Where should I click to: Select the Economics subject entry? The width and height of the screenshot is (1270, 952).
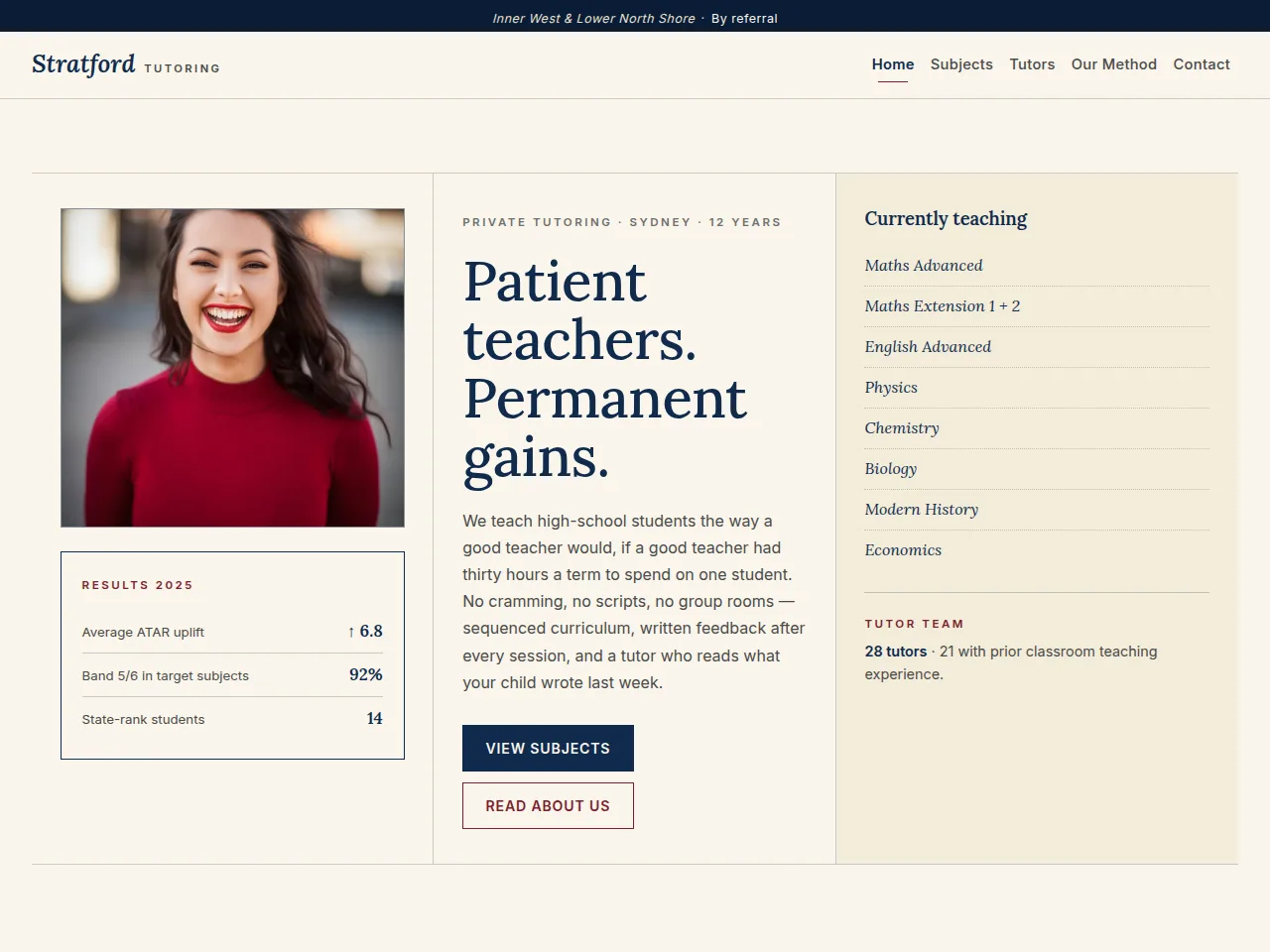click(1037, 550)
